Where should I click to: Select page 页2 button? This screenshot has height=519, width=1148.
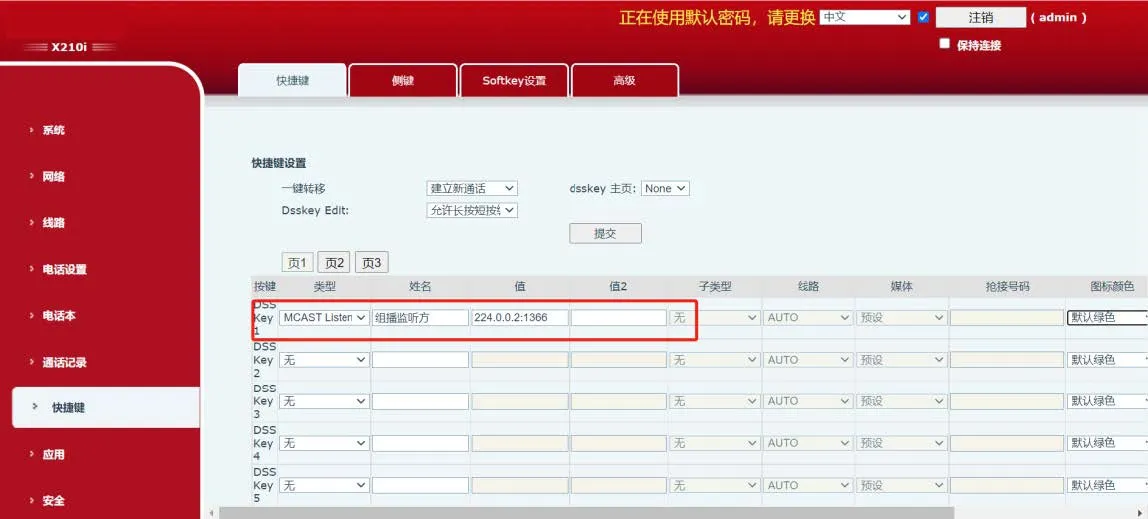[334, 263]
